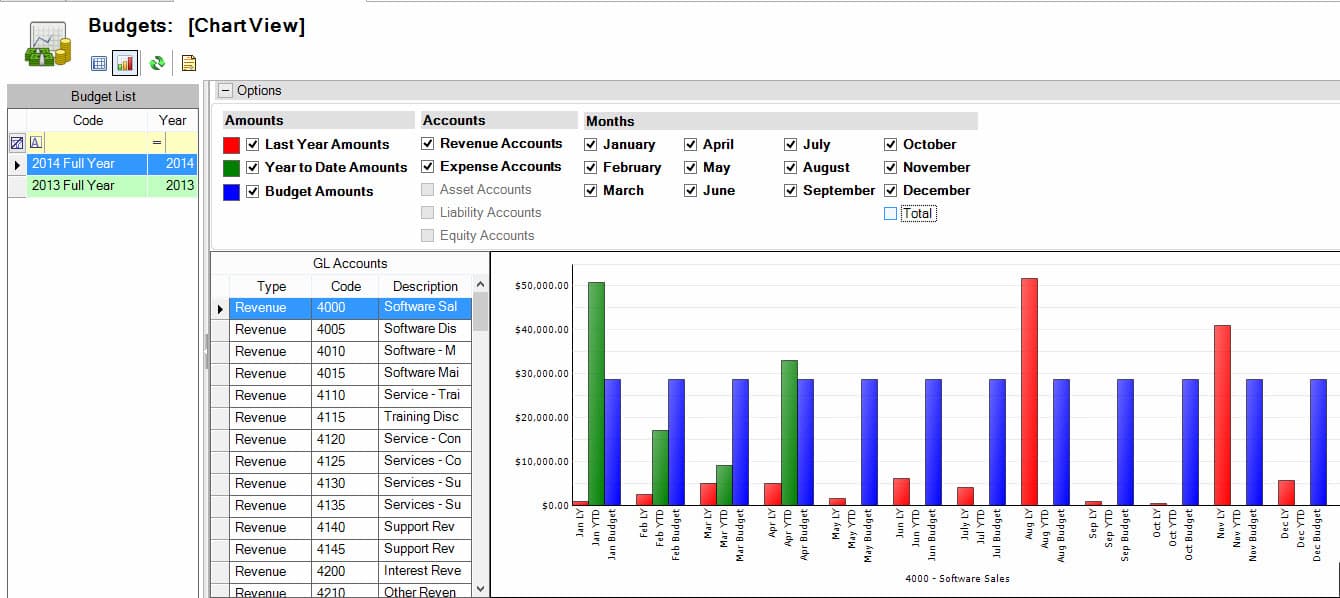This screenshot has height=598, width=1340.
Task: Click the Code column filter type icon
Action: [x=36, y=142]
